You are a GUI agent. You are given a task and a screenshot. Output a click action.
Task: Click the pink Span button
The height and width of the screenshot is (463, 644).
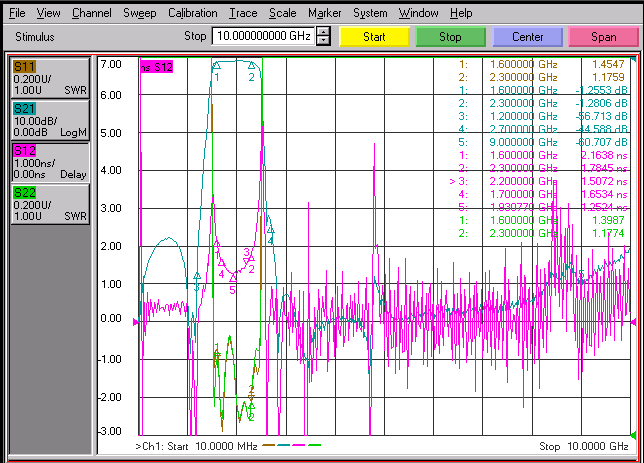pos(603,37)
